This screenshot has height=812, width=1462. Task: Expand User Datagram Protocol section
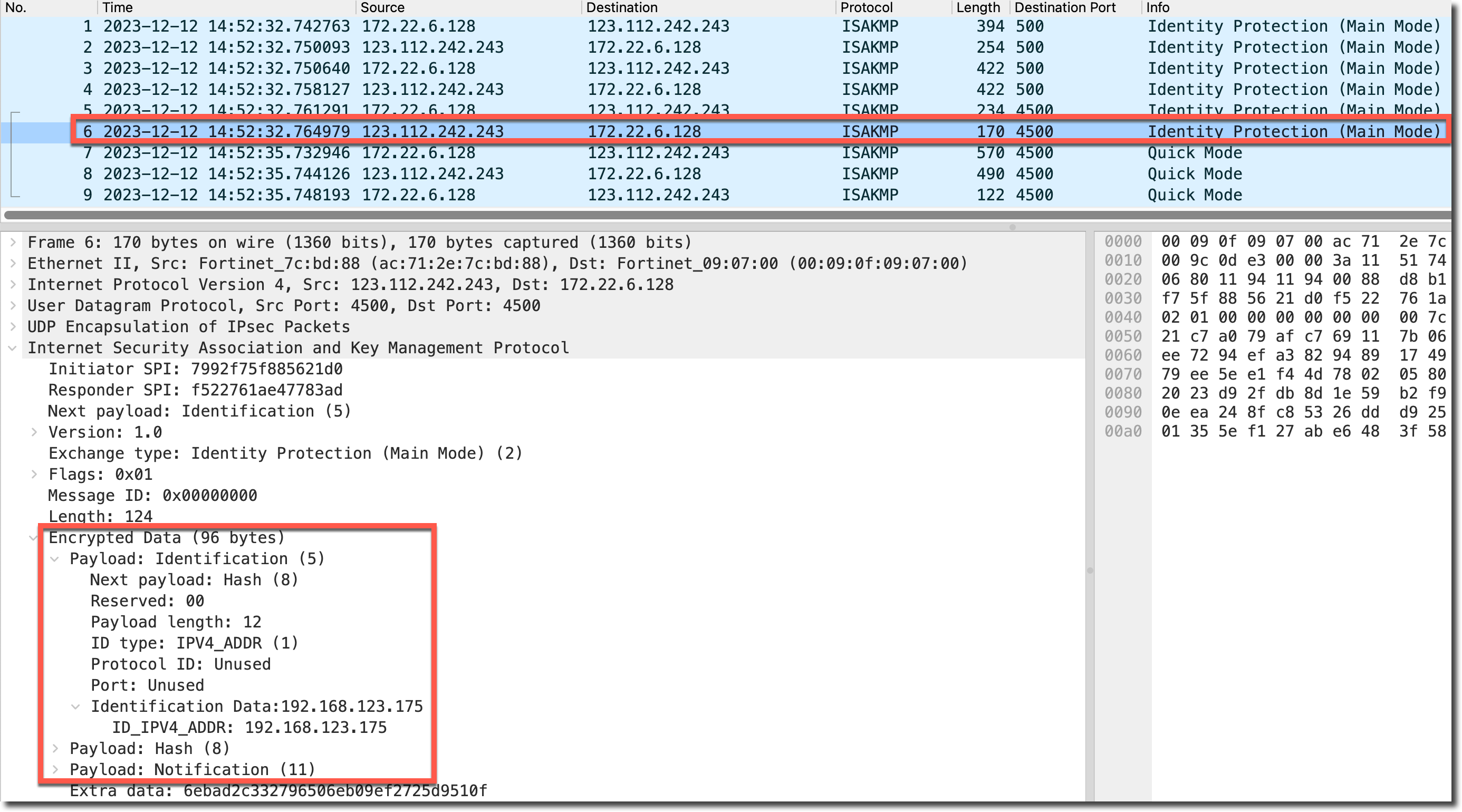pyautogui.click(x=13, y=306)
